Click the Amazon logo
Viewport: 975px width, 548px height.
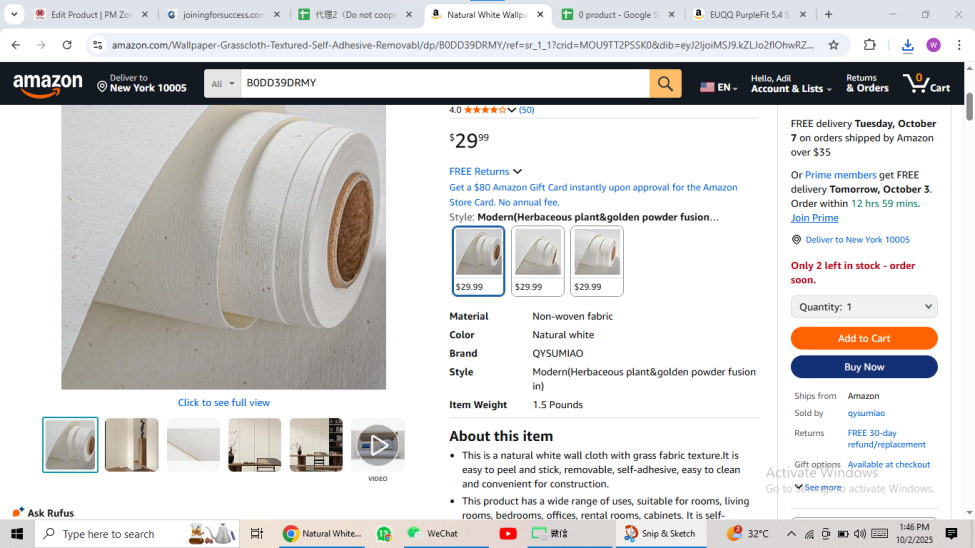tap(47, 84)
